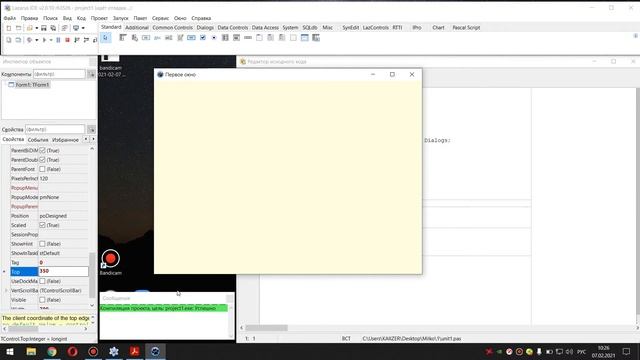Open the Сервис menu
640x360 pixels.
click(x=160, y=18)
